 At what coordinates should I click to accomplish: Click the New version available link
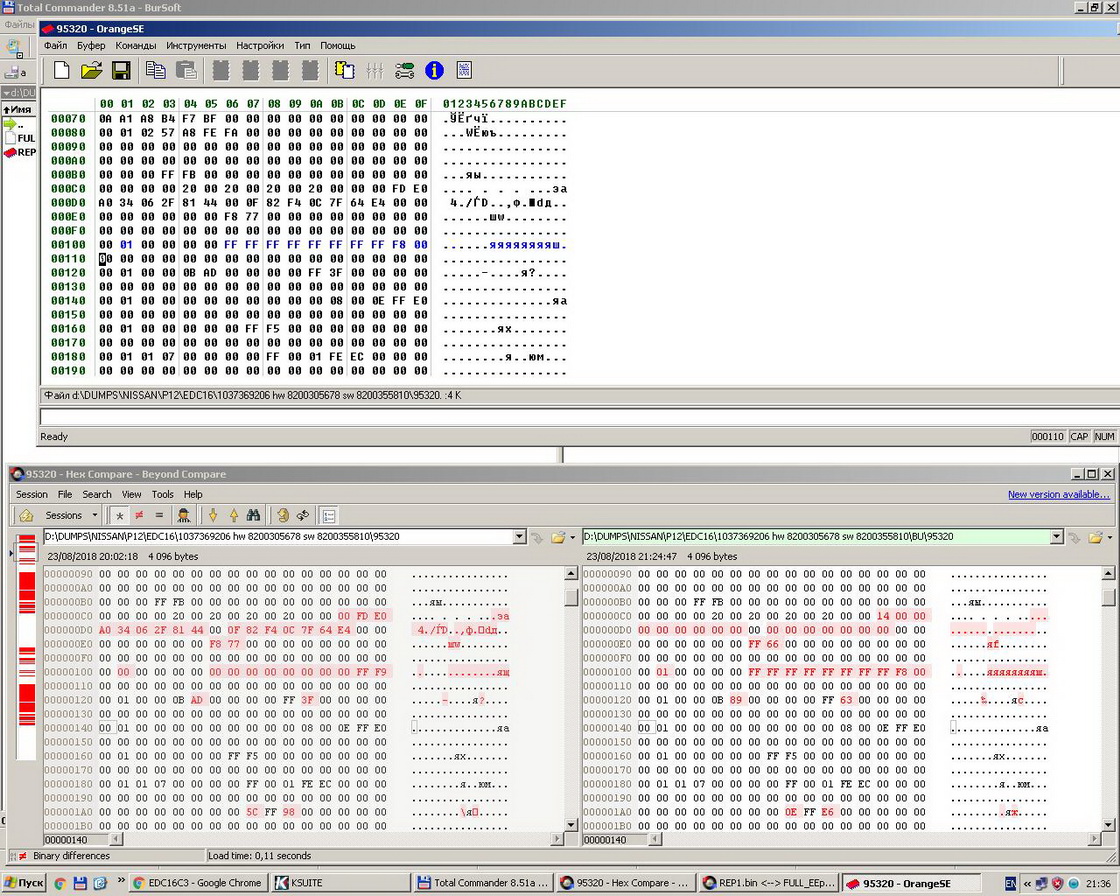[x=1058, y=494]
